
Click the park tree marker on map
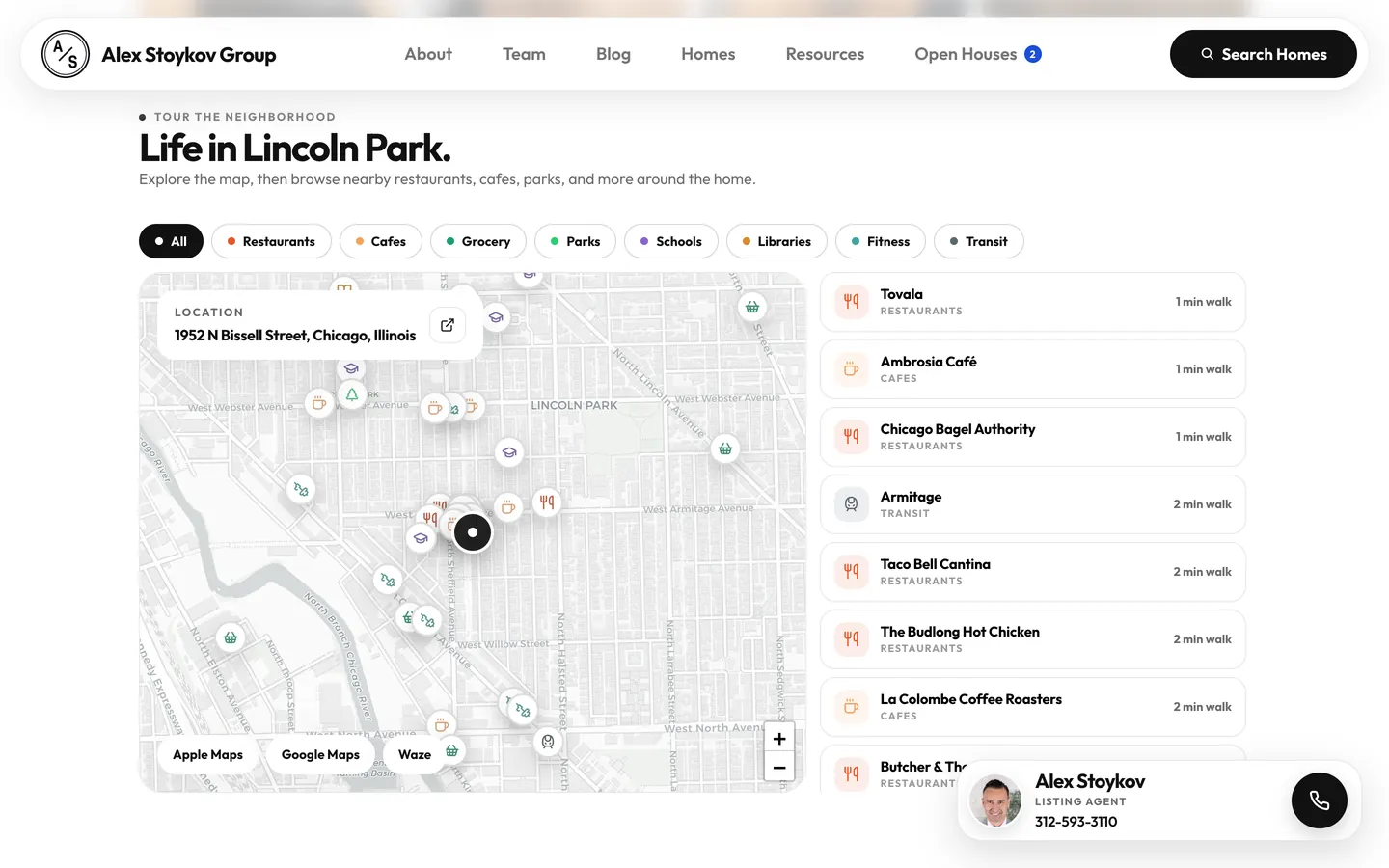tap(352, 394)
